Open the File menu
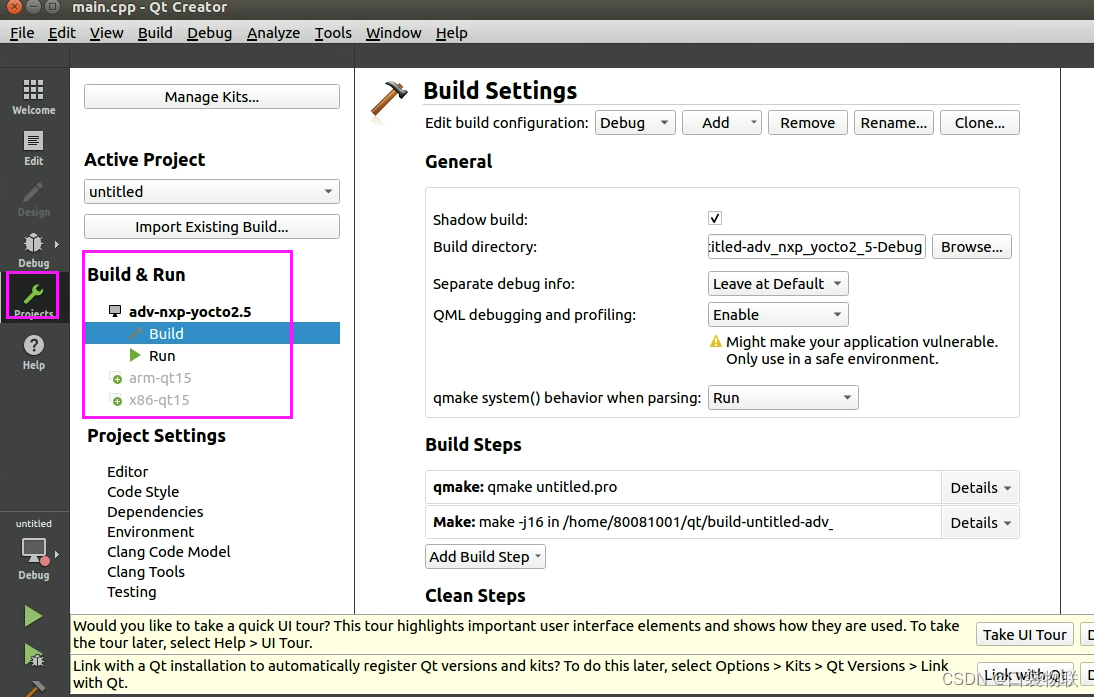The height and width of the screenshot is (697, 1094). [22, 33]
